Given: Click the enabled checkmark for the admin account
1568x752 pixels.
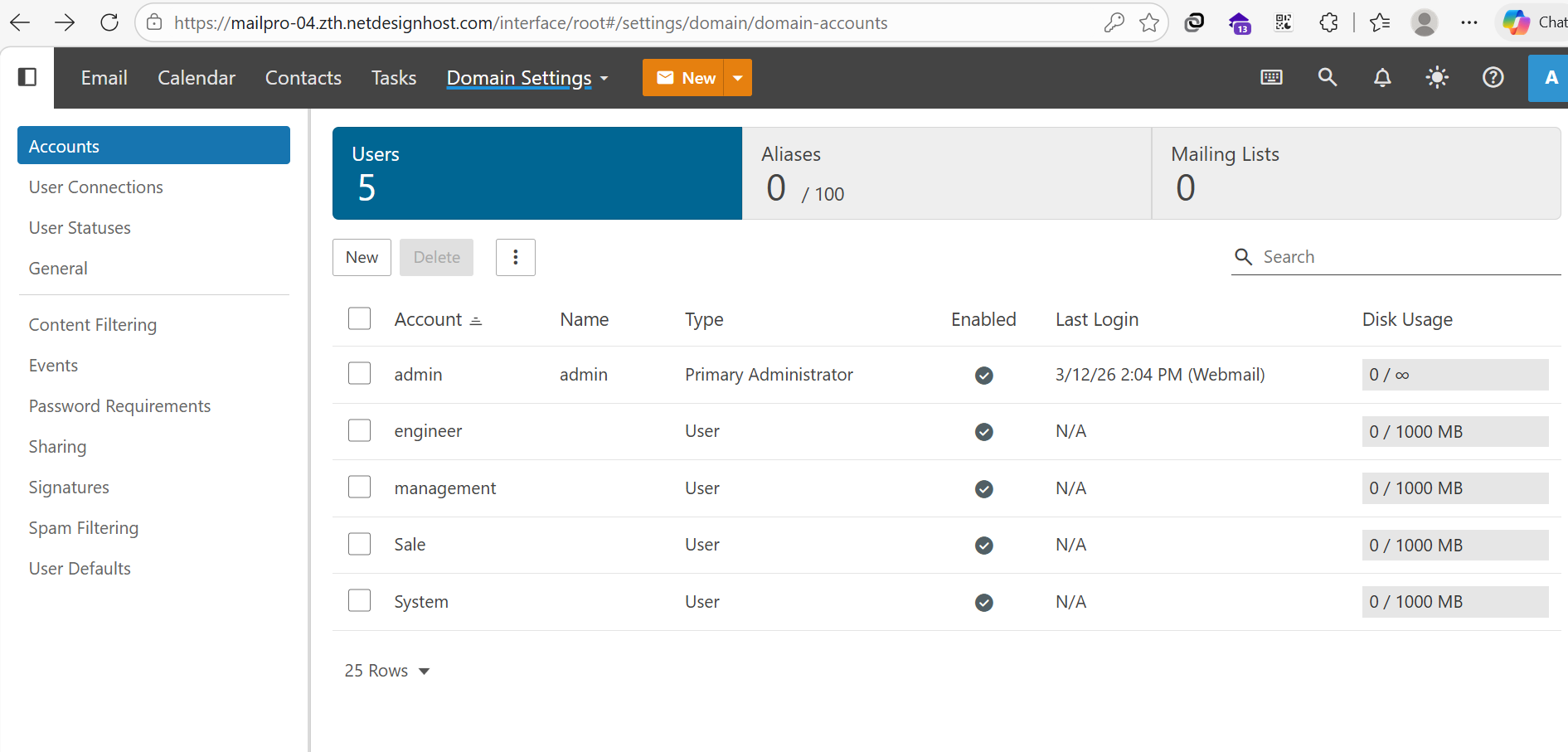Looking at the screenshot, I should coord(984,376).
